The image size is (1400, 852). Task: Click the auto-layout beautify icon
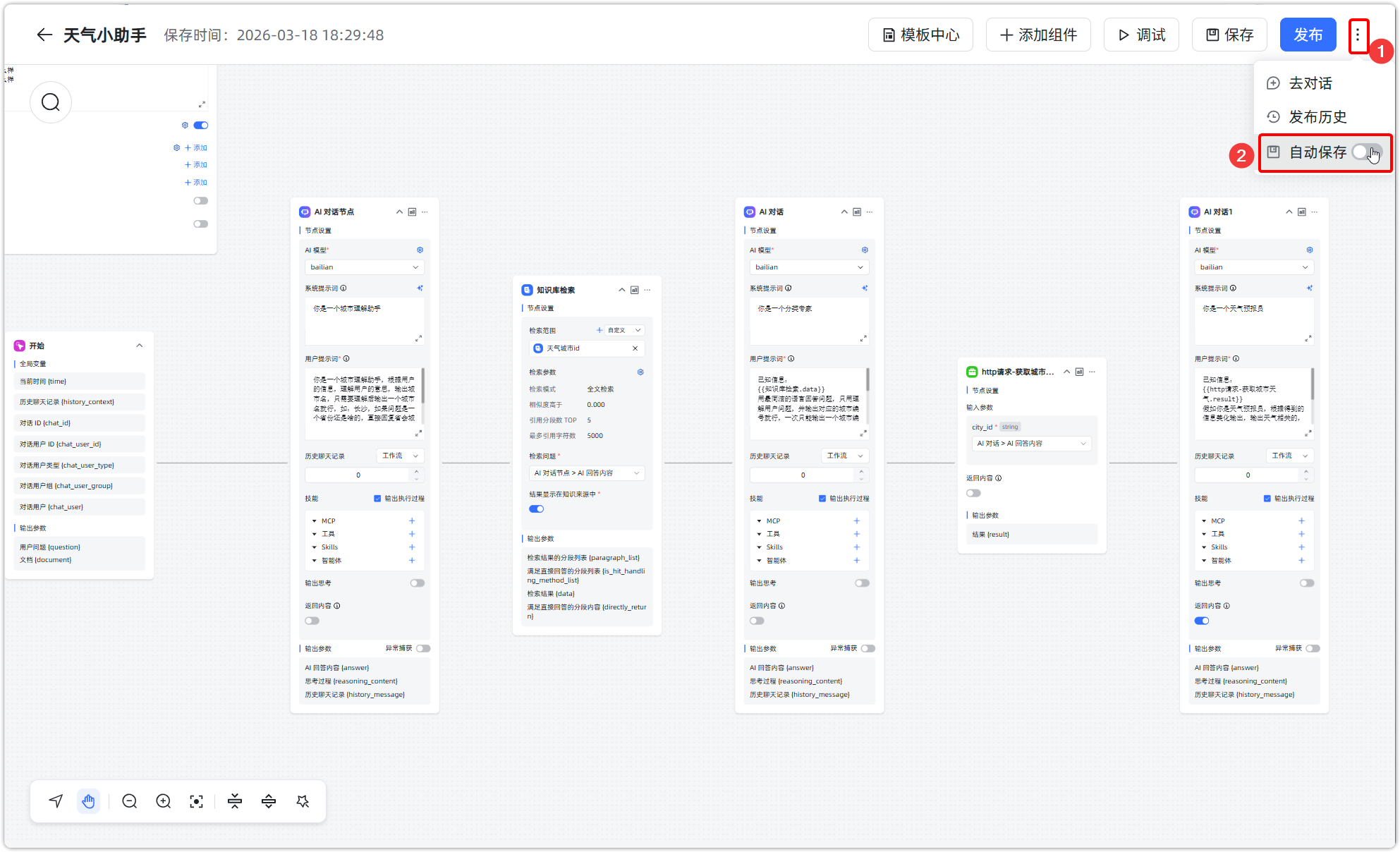pos(303,801)
